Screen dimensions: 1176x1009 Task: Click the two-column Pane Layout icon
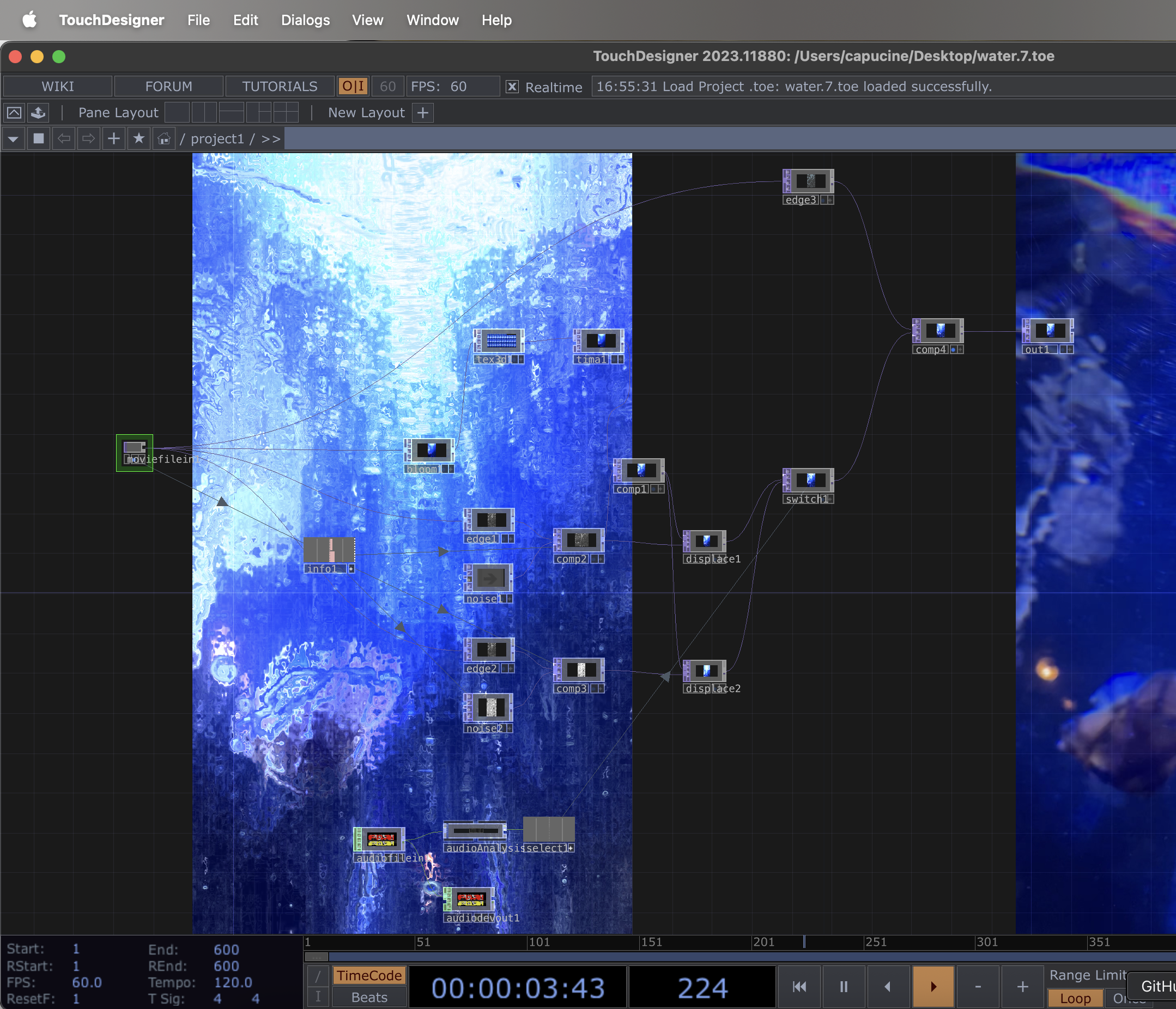(x=204, y=112)
